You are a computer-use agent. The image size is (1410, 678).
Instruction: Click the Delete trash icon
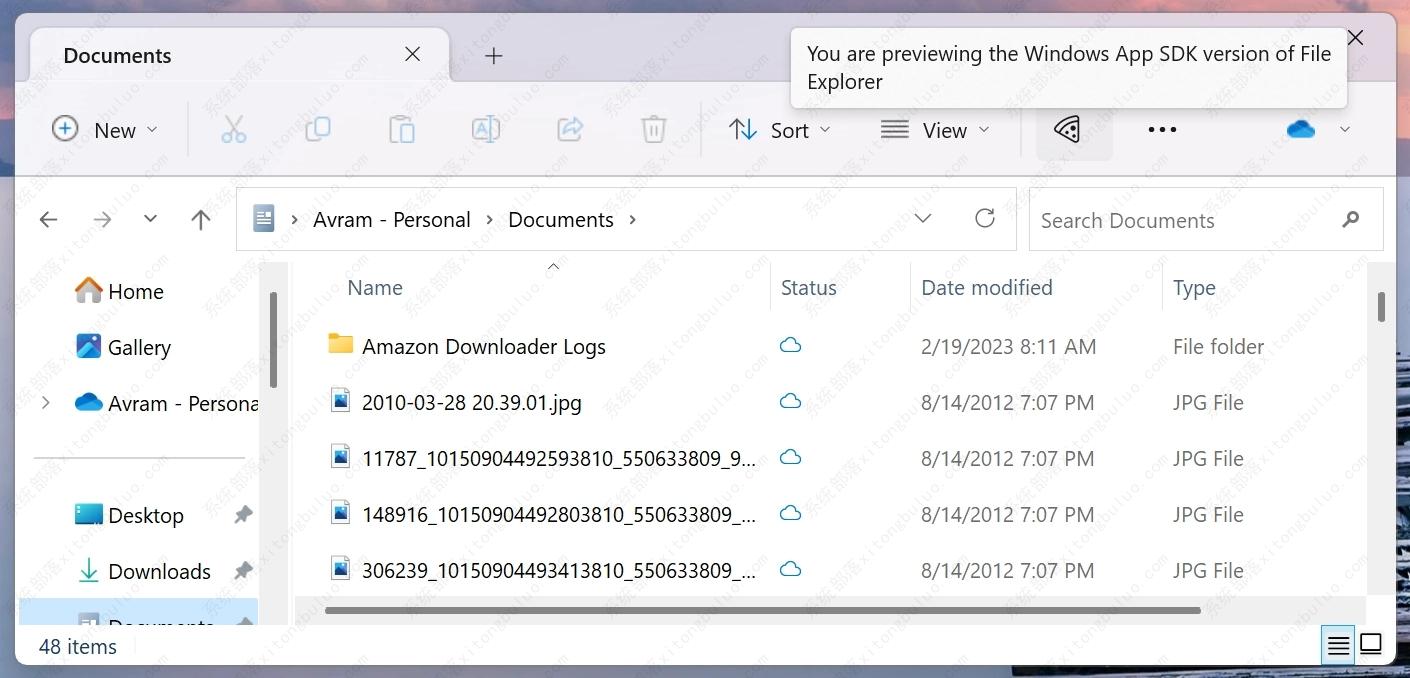[653, 129]
